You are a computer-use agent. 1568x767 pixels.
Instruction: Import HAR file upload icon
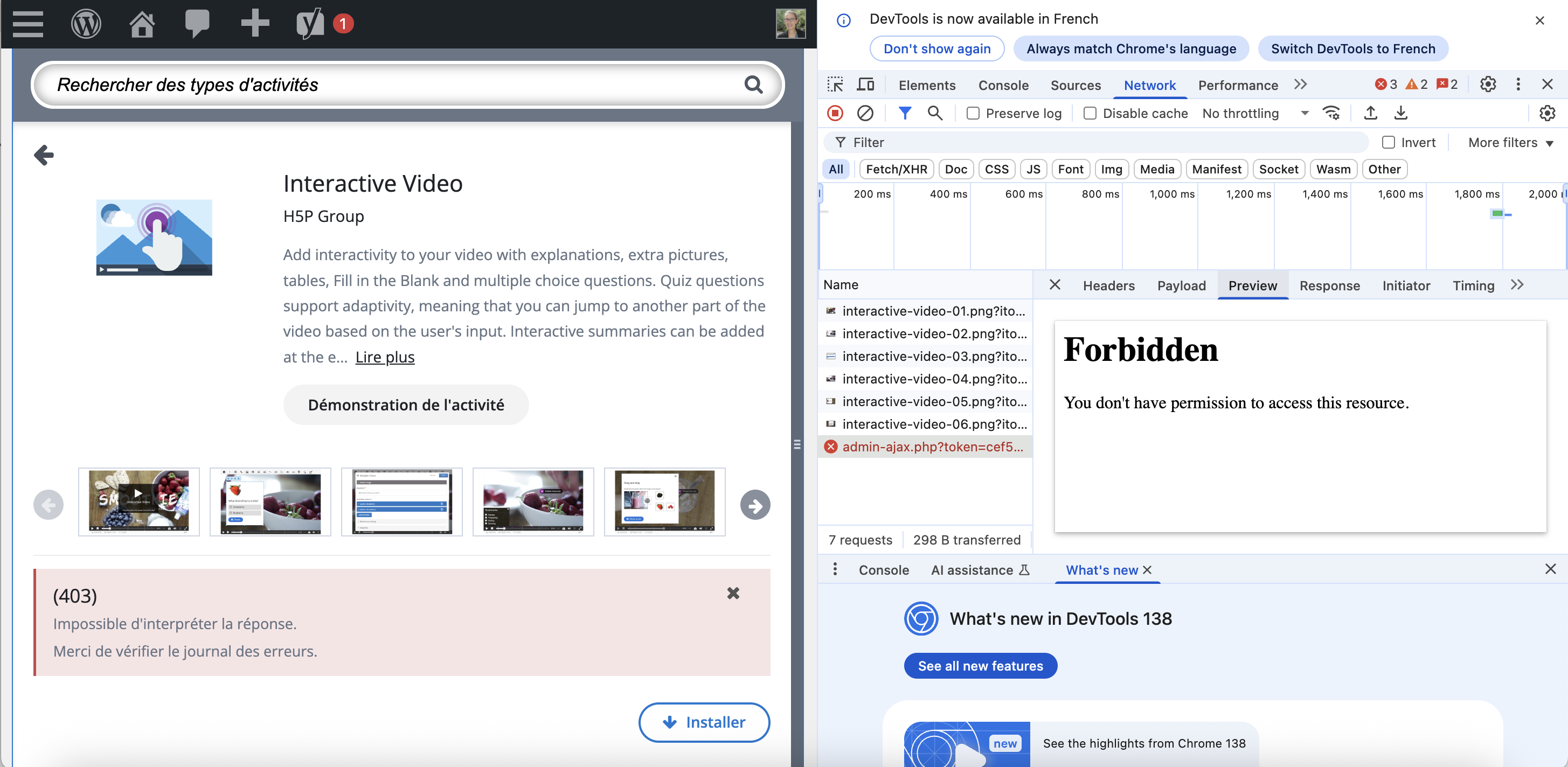click(1370, 113)
